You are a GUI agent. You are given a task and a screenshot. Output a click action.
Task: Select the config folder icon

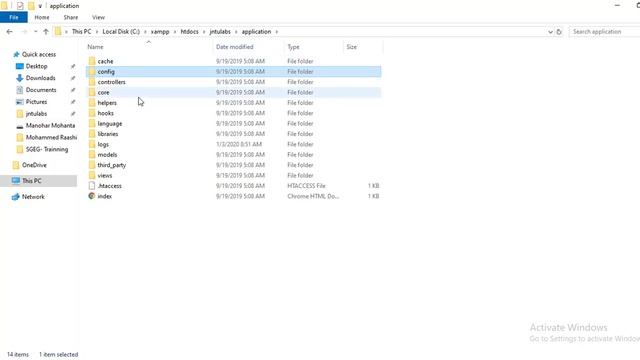click(x=92, y=71)
